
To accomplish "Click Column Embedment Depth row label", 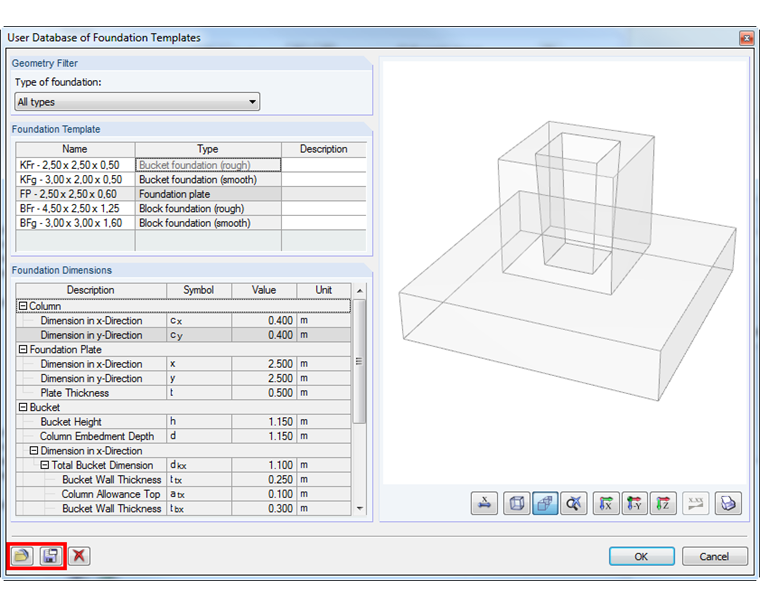I will (x=97, y=436).
